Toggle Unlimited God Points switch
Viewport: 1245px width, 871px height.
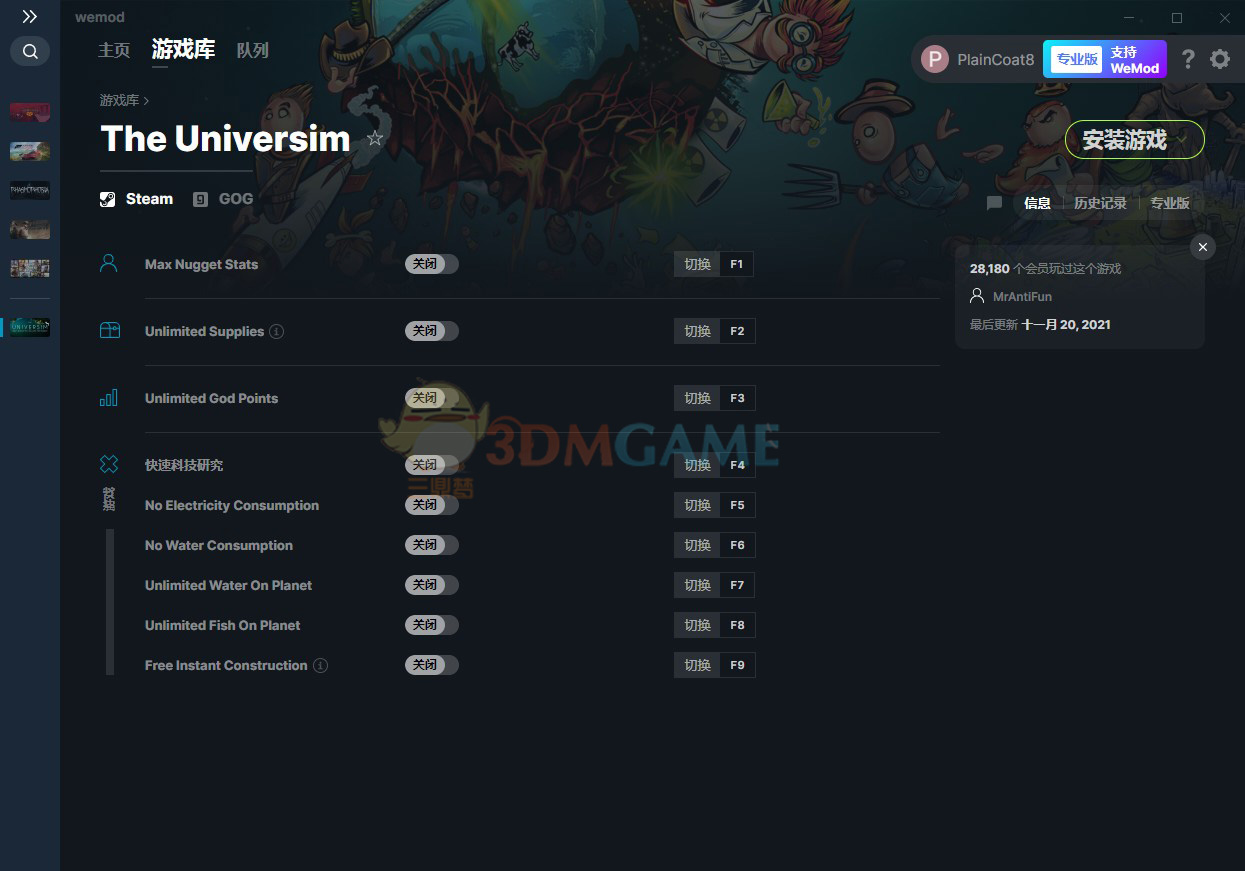click(x=432, y=398)
